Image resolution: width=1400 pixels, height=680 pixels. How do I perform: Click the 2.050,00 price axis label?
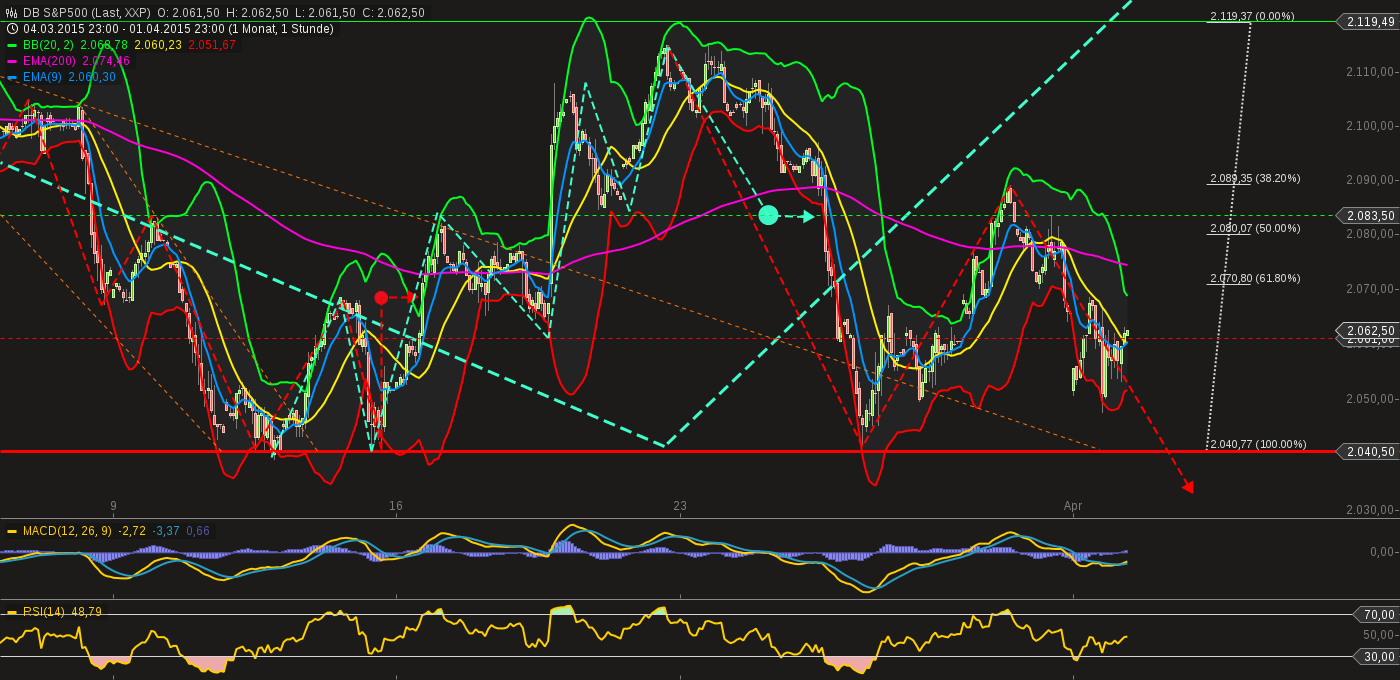(1371, 398)
